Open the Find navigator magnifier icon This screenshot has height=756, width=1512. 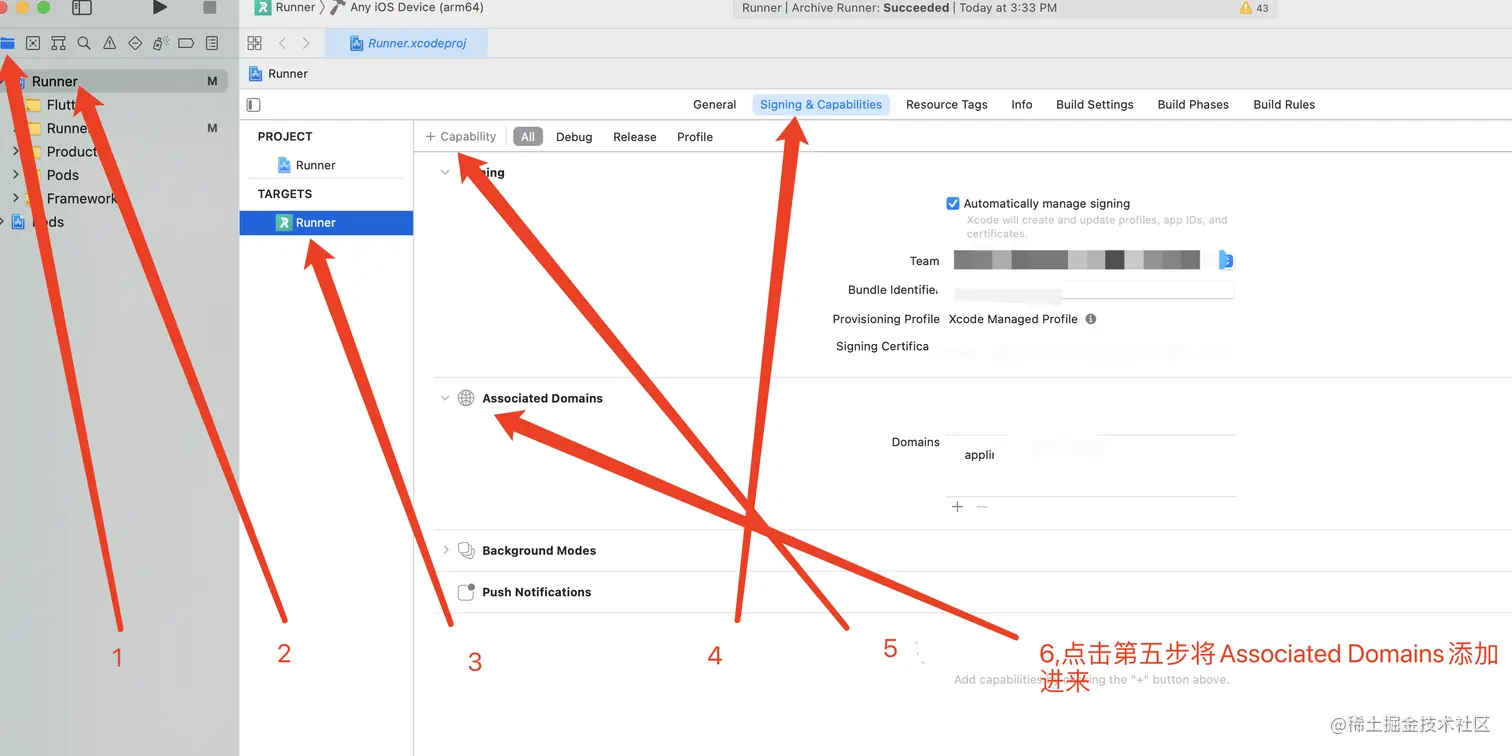[84, 43]
